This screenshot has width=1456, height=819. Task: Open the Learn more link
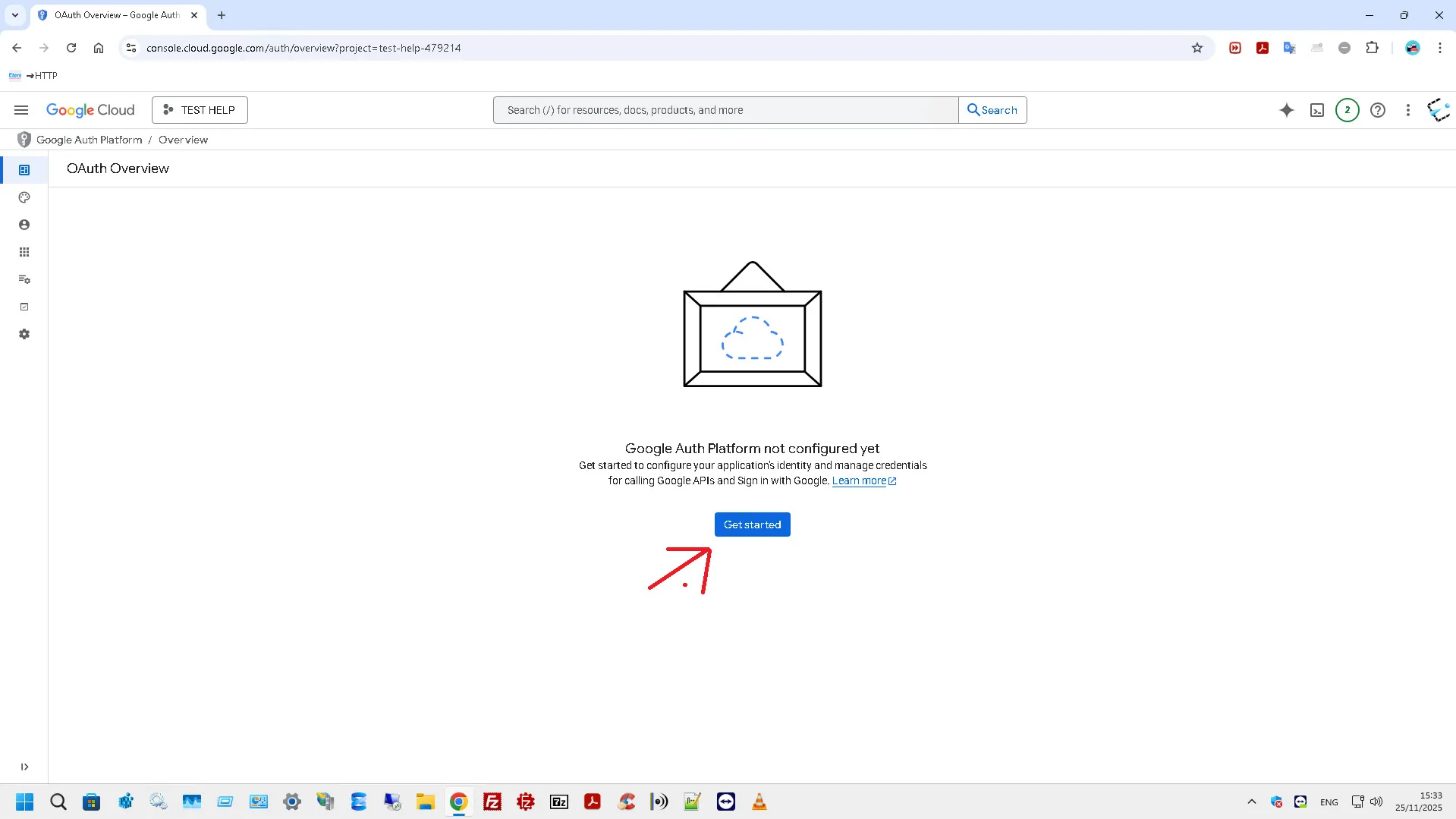coord(859,480)
